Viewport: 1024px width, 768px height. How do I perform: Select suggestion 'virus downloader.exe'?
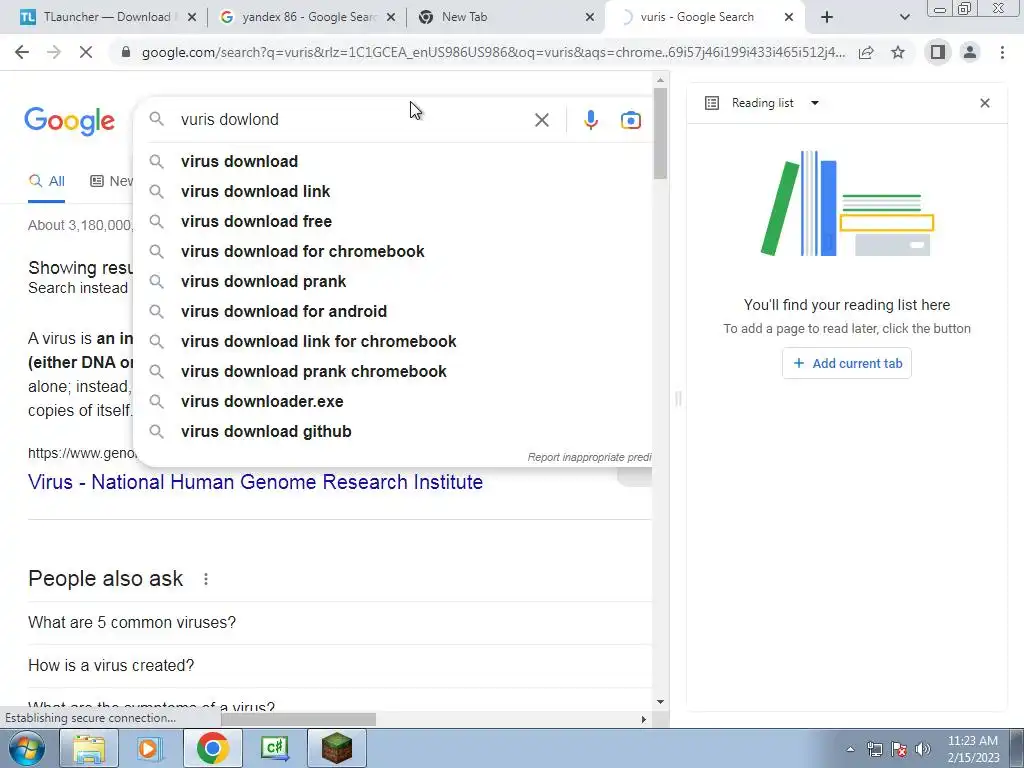[392, 402]
